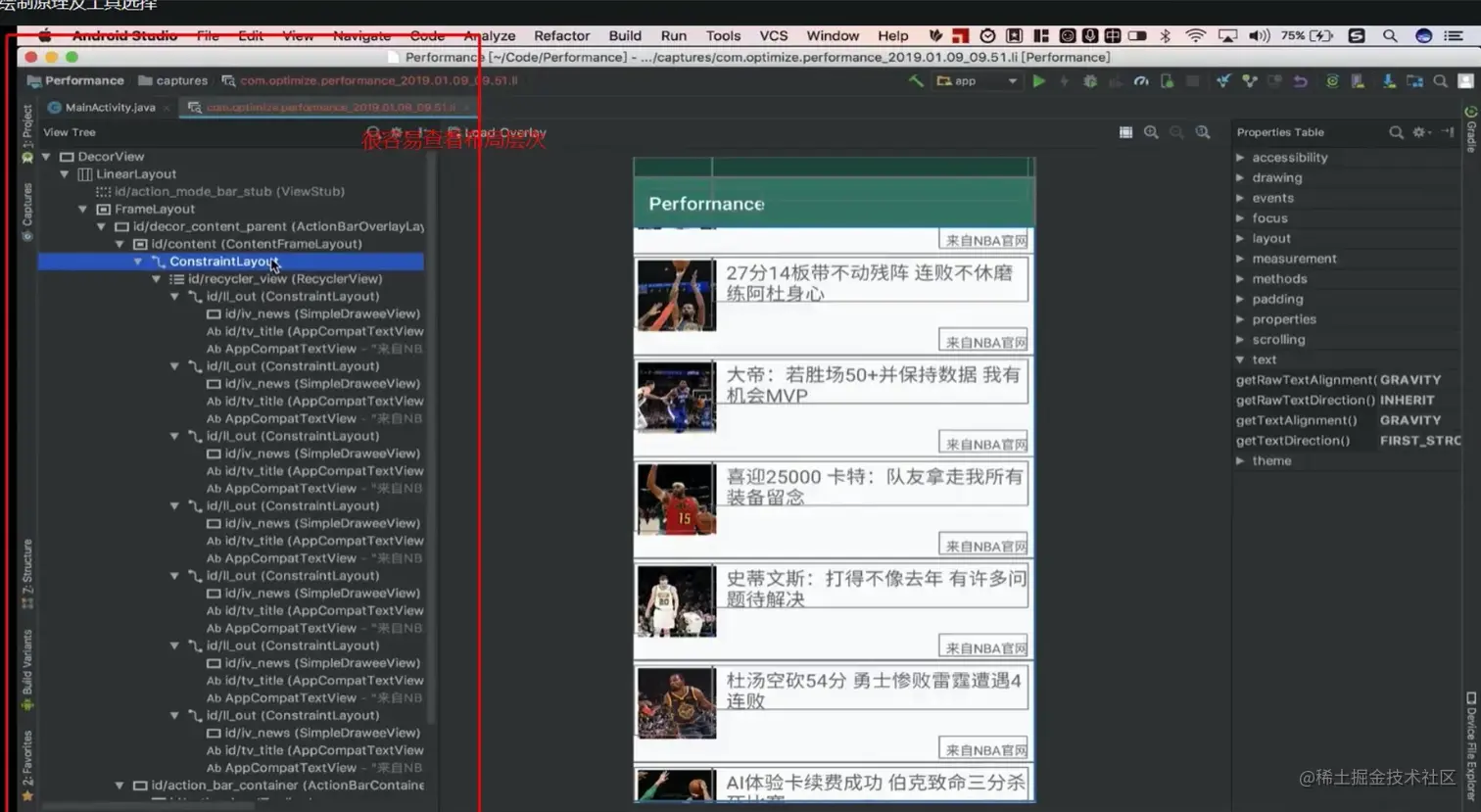Click the Performance title bar in preview
The width and height of the screenshot is (1481, 812).
coord(834,204)
